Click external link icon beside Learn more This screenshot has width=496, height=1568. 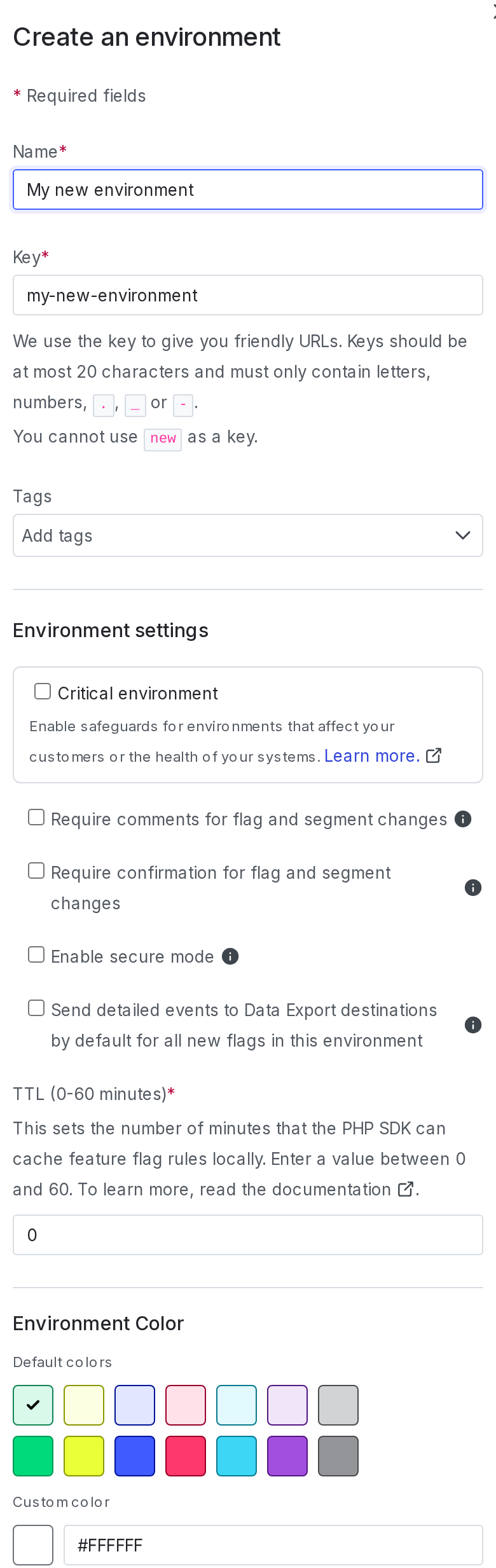pyautogui.click(x=434, y=755)
